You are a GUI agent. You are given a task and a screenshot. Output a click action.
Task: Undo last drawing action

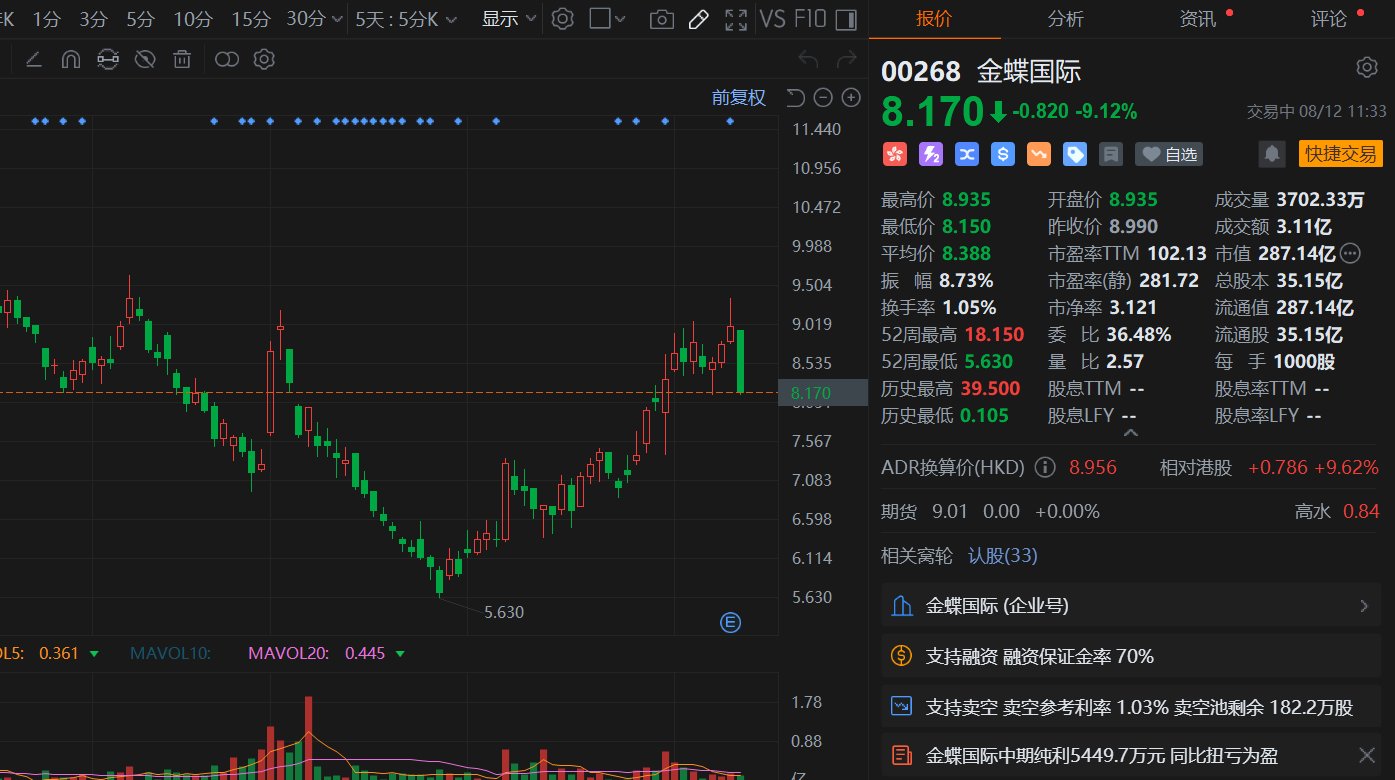tap(808, 60)
